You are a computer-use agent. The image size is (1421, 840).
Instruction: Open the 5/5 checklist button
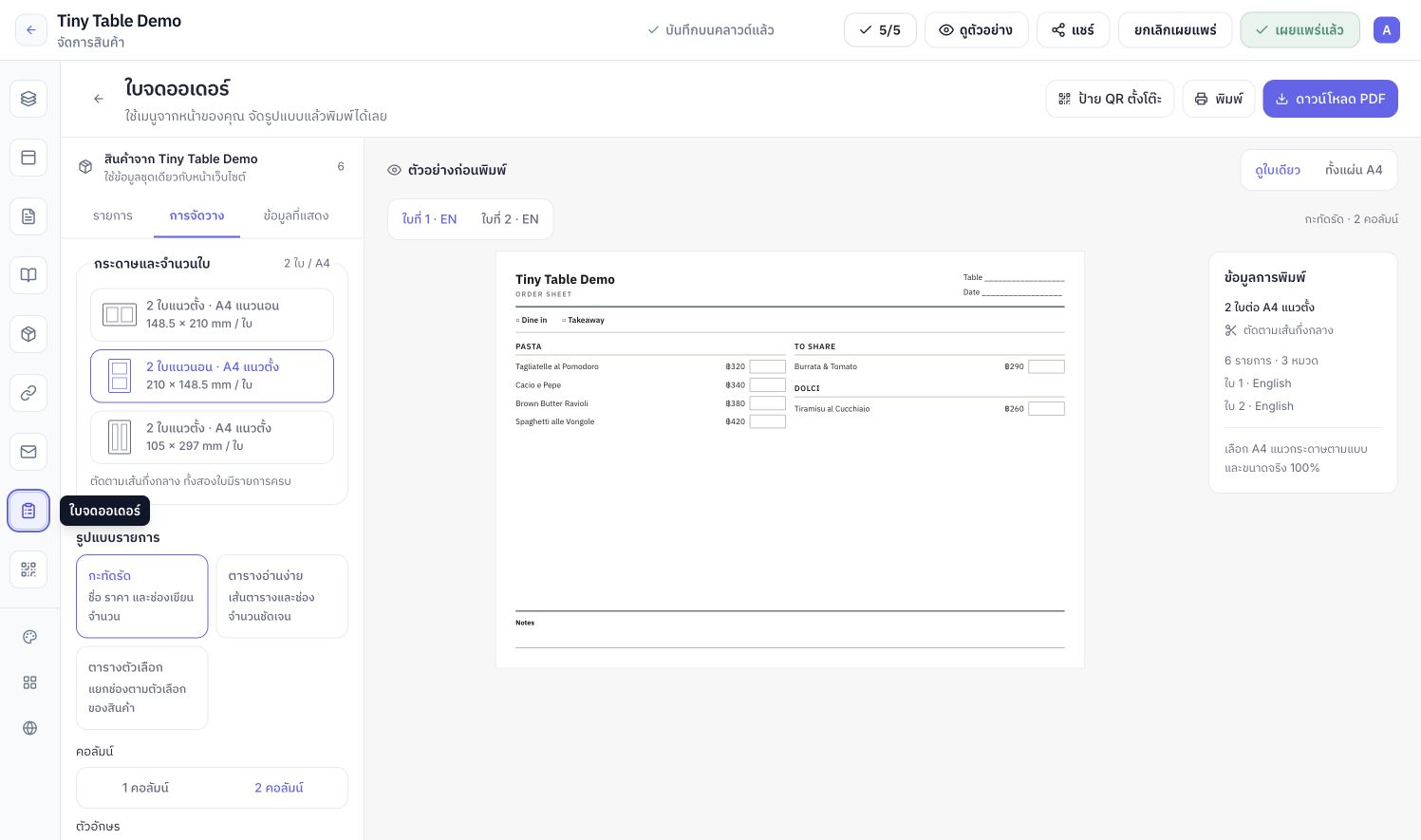coord(880,30)
